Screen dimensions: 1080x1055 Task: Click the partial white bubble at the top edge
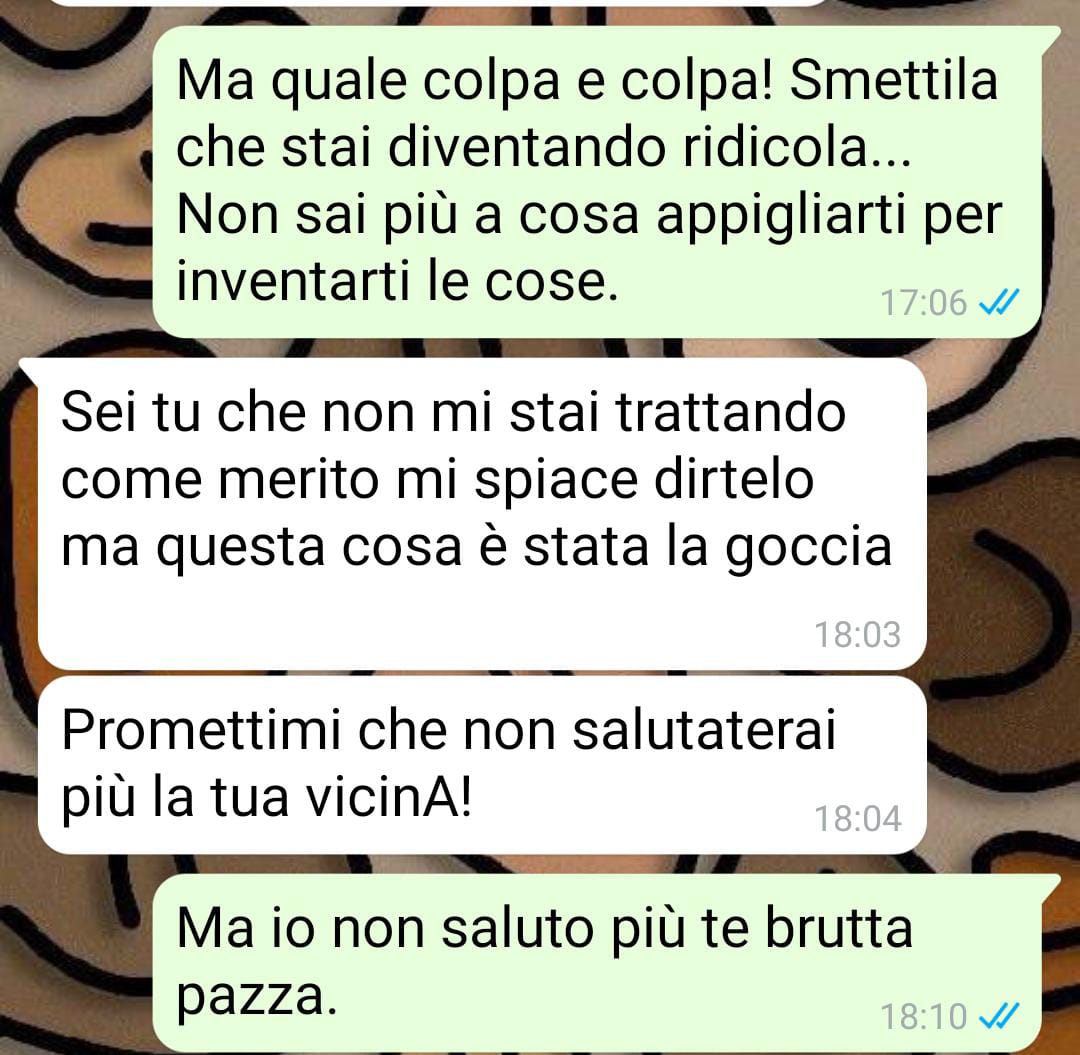441,3
